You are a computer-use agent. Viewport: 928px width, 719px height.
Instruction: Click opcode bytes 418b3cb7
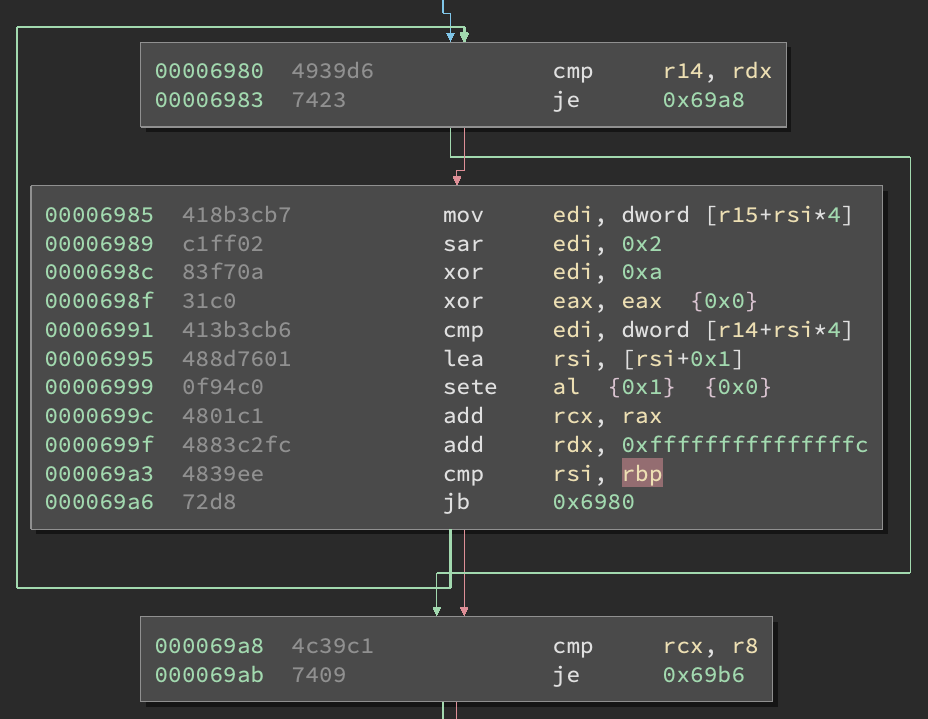(x=236, y=215)
